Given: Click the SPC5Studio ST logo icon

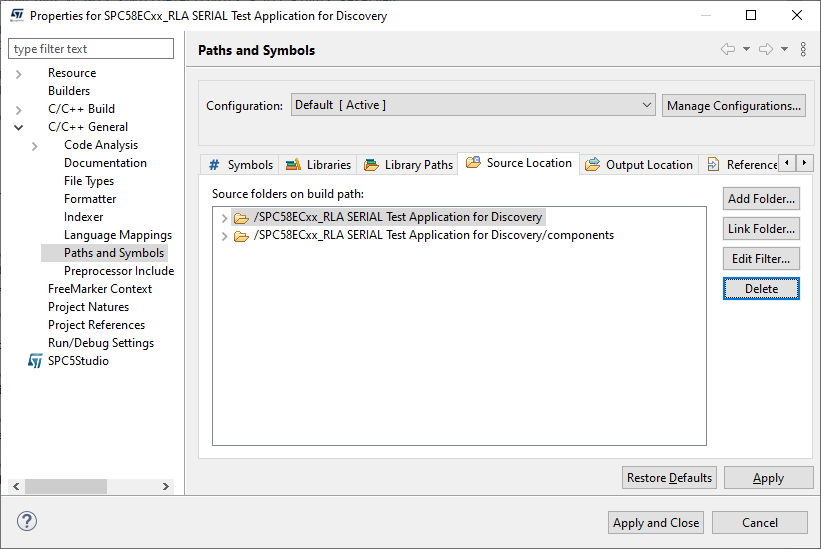Looking at the screenshot, I should (36, 361).
